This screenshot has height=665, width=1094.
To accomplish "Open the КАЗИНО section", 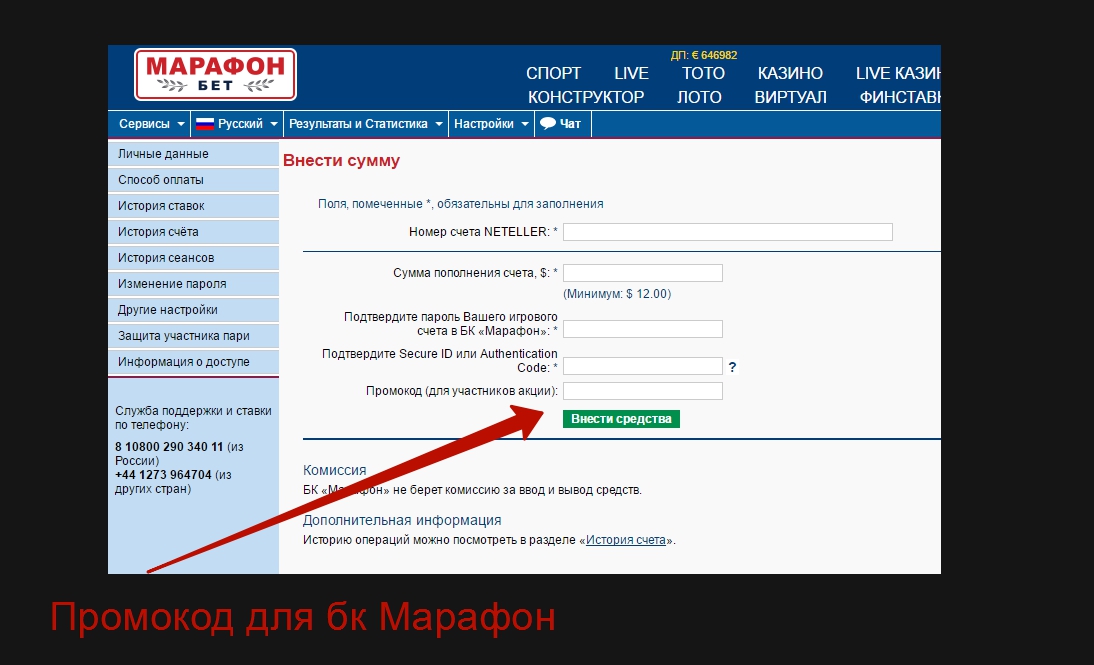I will click(791, 72).
